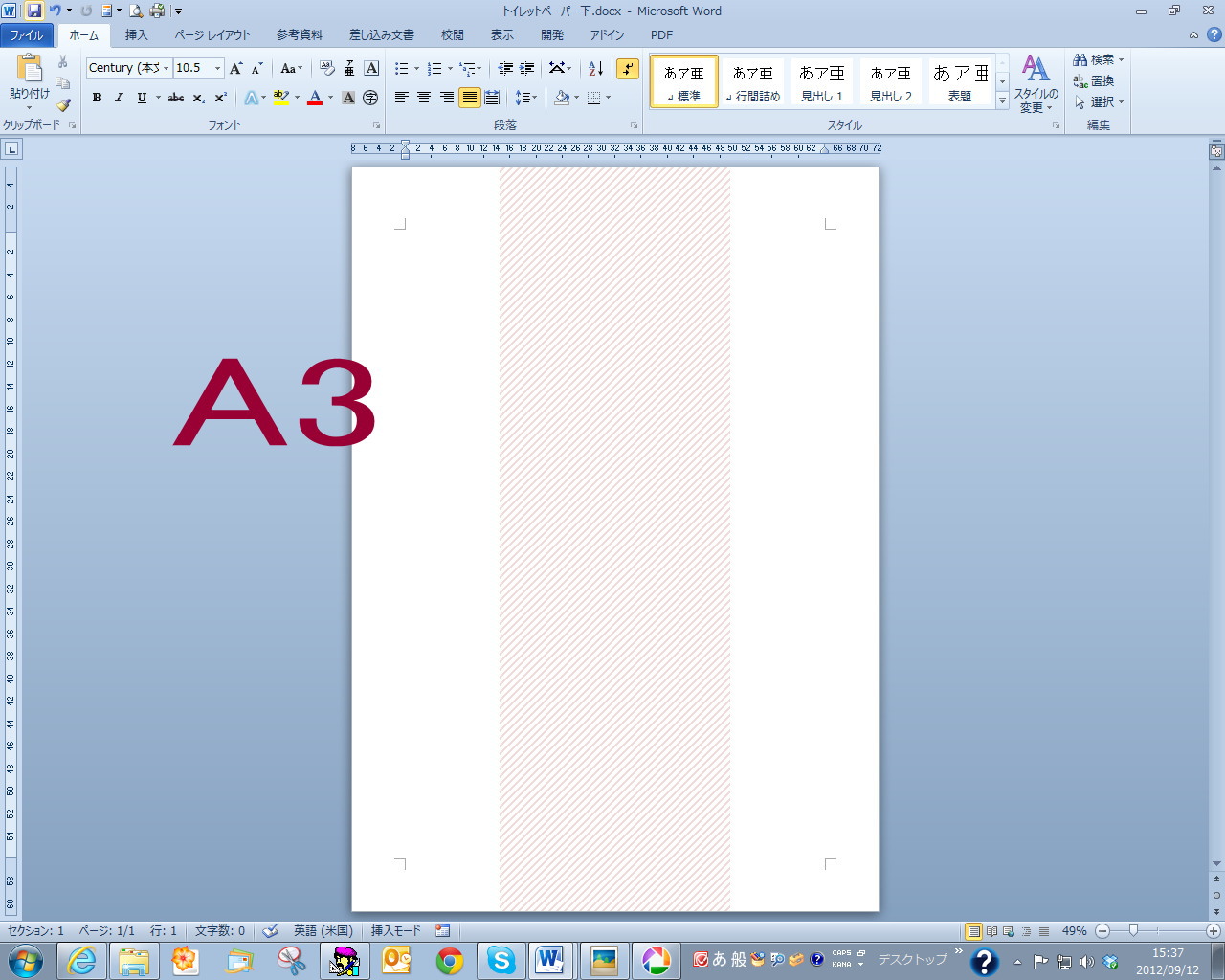
Task: Open the bullet list dropdown arrow
Action: coord(416,68)
